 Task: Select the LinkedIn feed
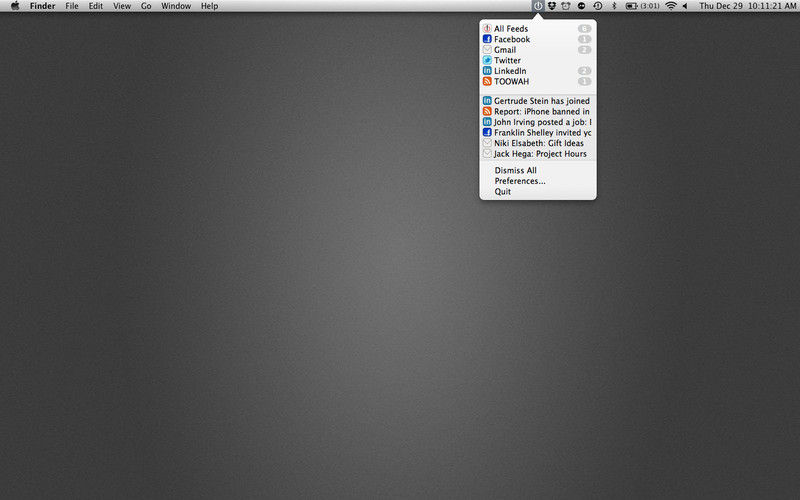coord(538,71)
